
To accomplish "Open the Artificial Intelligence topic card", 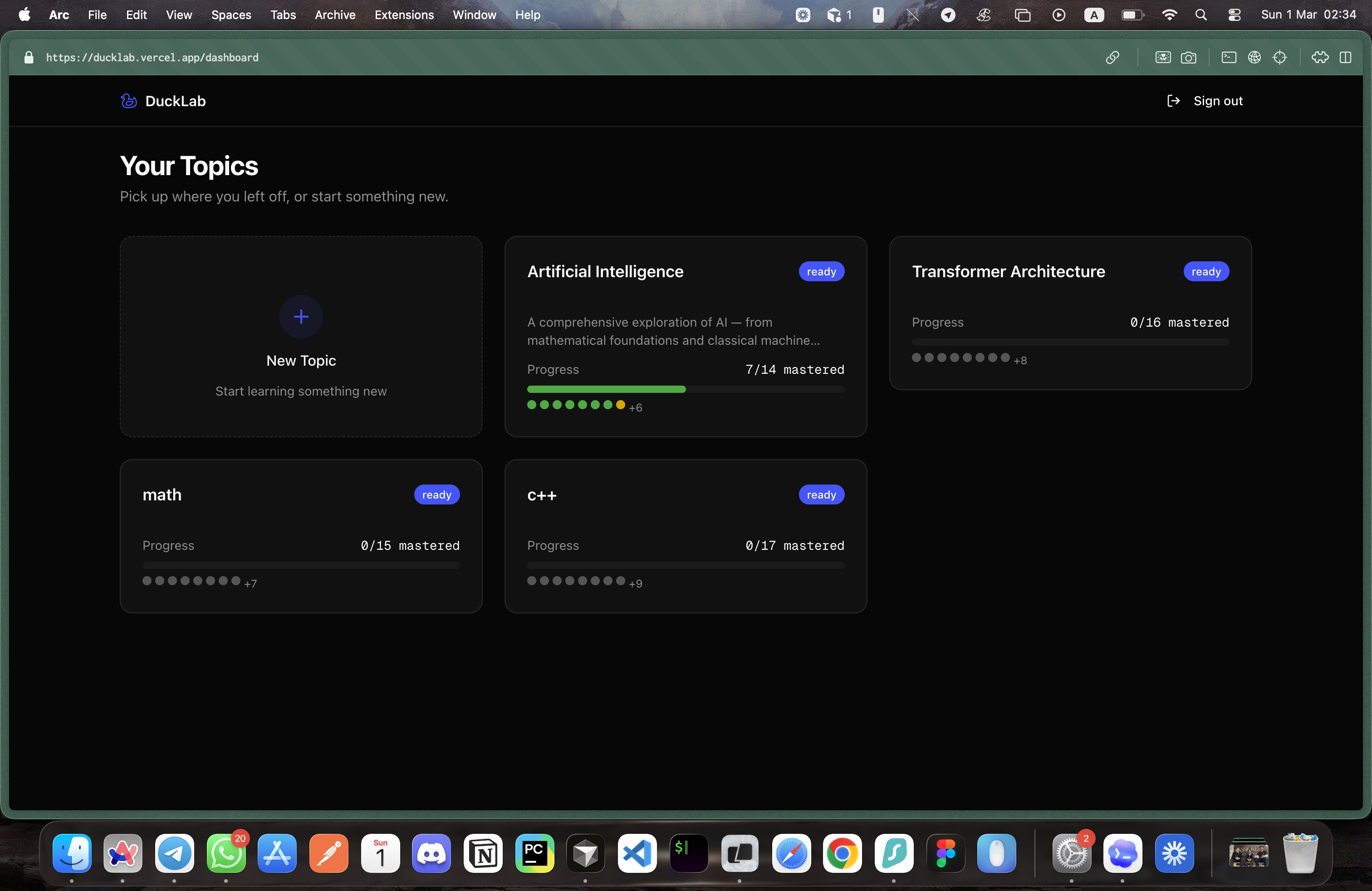I will coord(605,271).
